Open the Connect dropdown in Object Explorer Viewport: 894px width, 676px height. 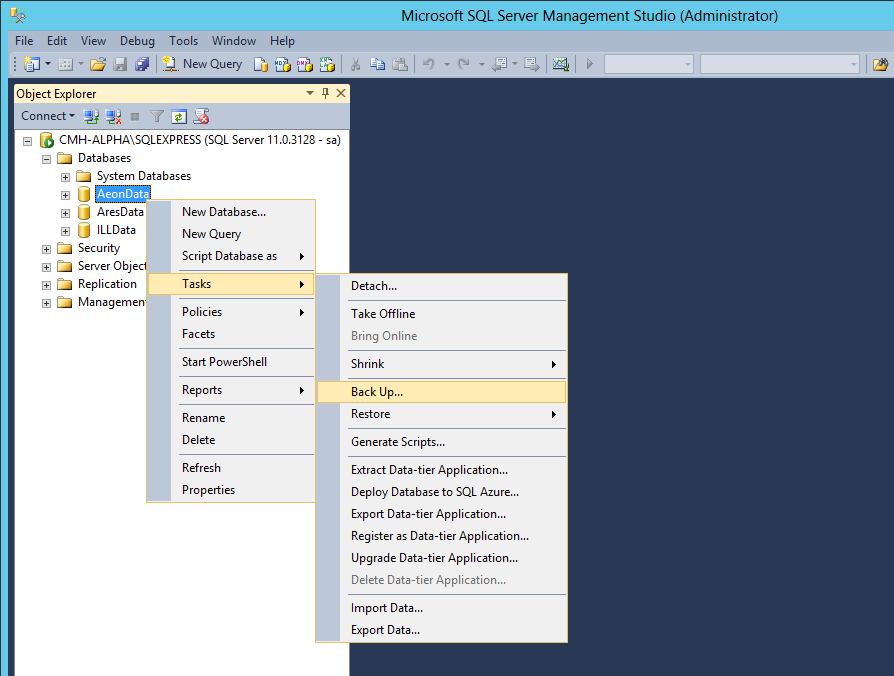[47, 115]
